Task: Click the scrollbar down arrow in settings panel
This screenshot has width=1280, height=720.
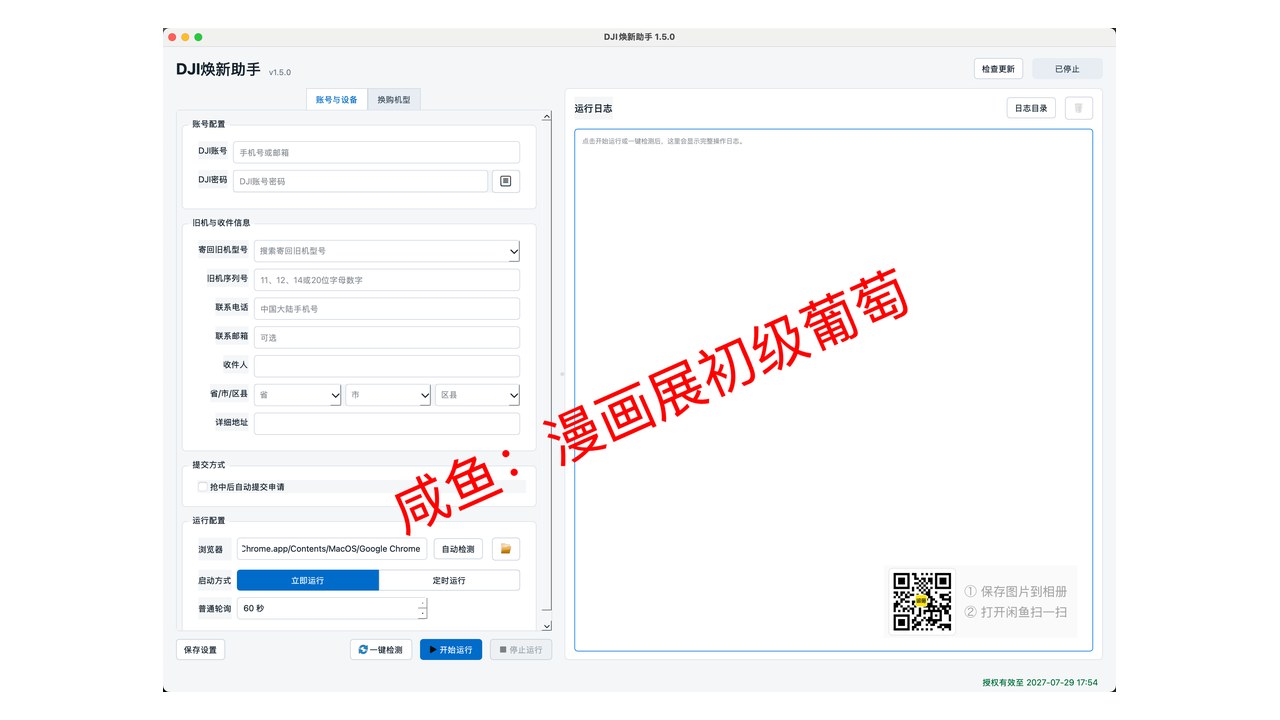Action: pyautogui.click(x=546, y=626)
